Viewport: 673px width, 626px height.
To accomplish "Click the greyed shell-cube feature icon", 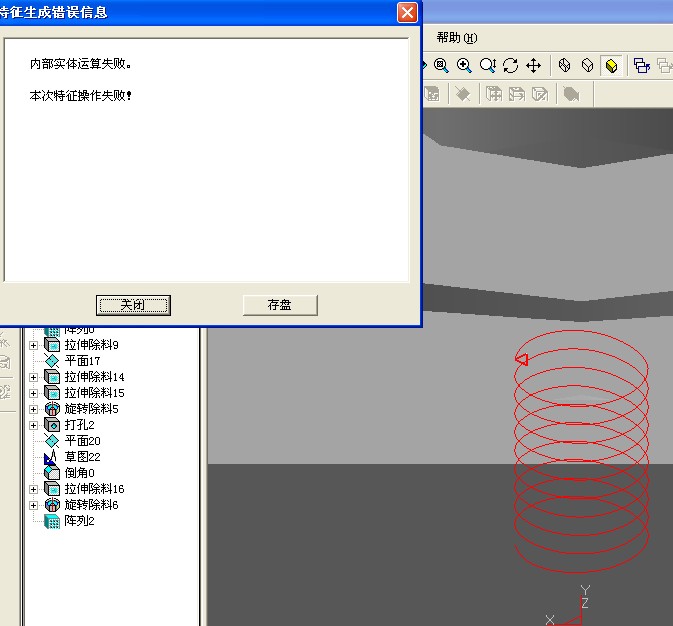I will (432, 94).
